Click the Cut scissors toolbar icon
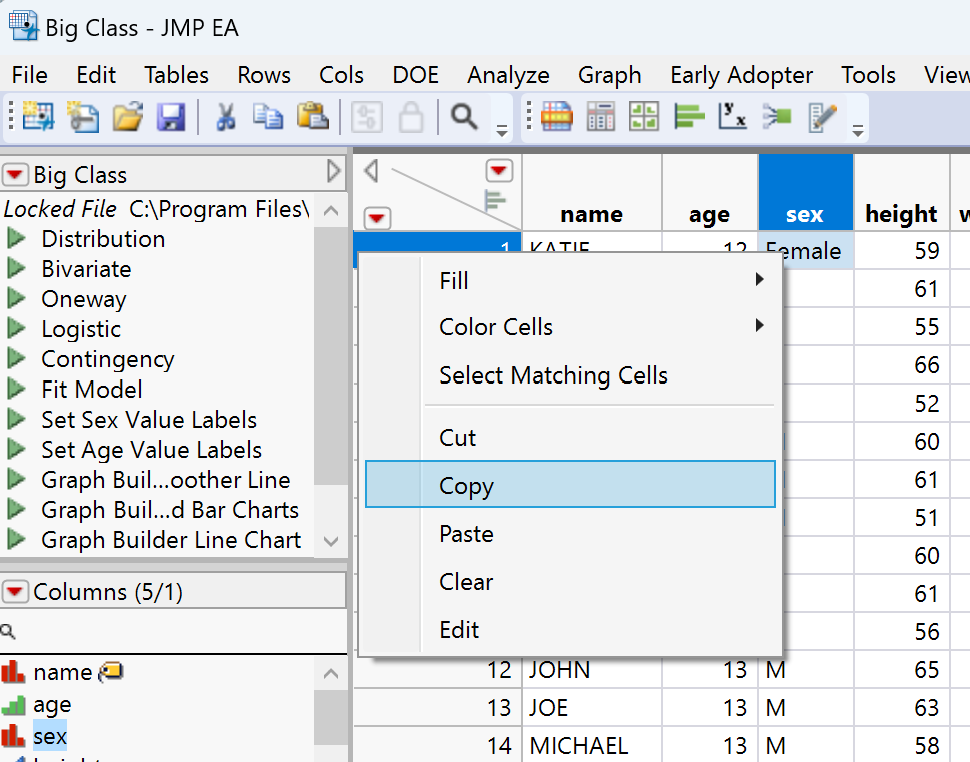The height and width of the screenshot is (762, 970). coord(225,118)
